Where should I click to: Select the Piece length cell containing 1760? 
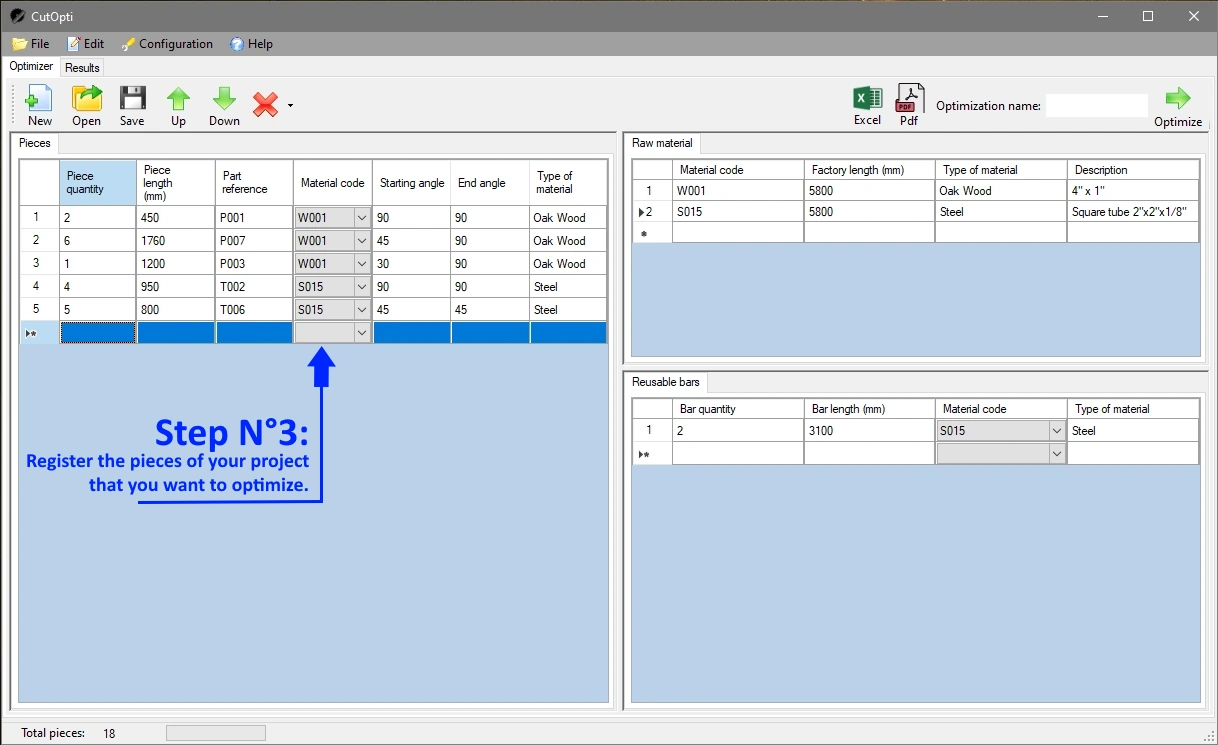coord(175,241)
